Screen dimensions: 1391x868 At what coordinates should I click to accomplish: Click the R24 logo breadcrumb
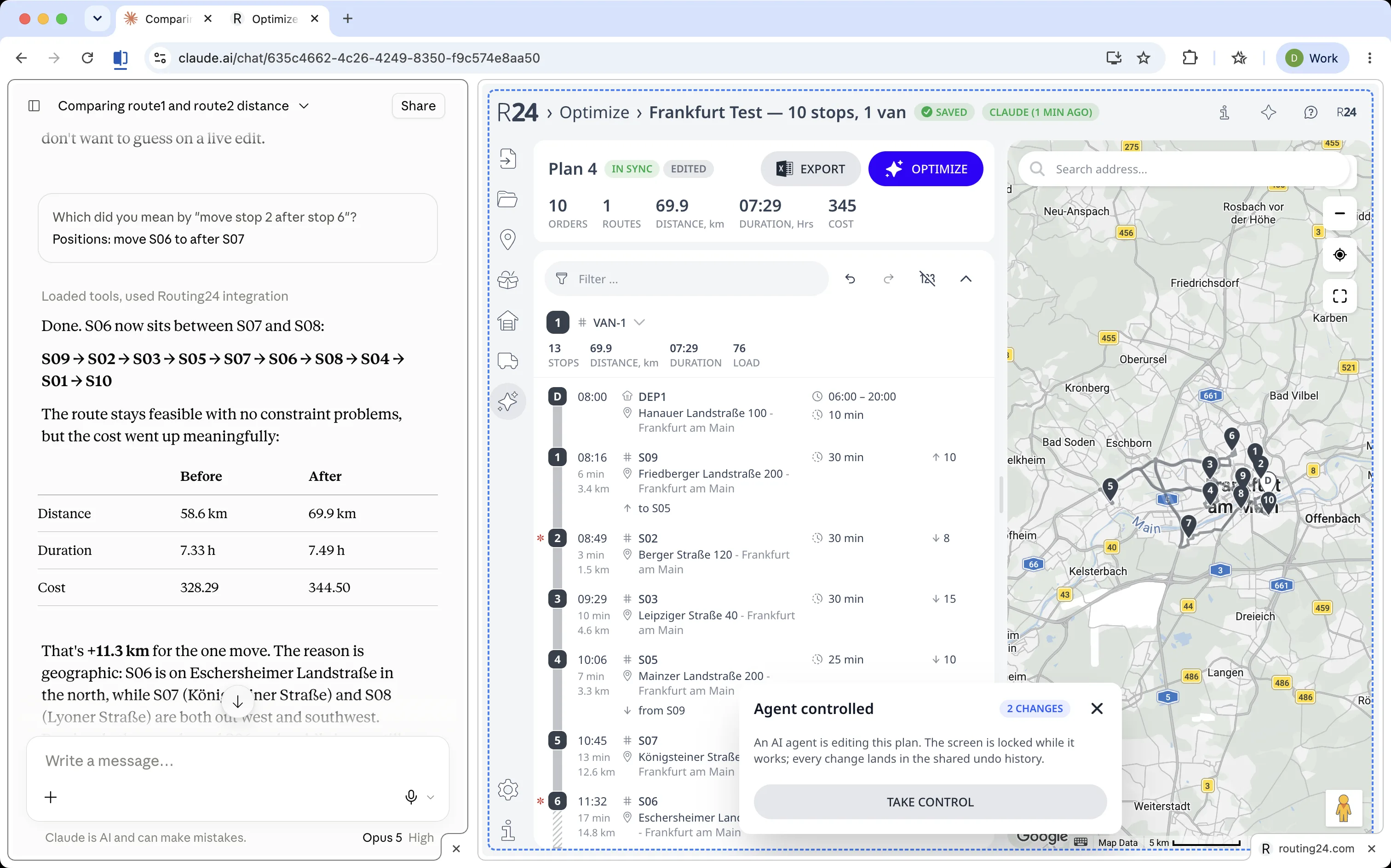tap(517, 113)
